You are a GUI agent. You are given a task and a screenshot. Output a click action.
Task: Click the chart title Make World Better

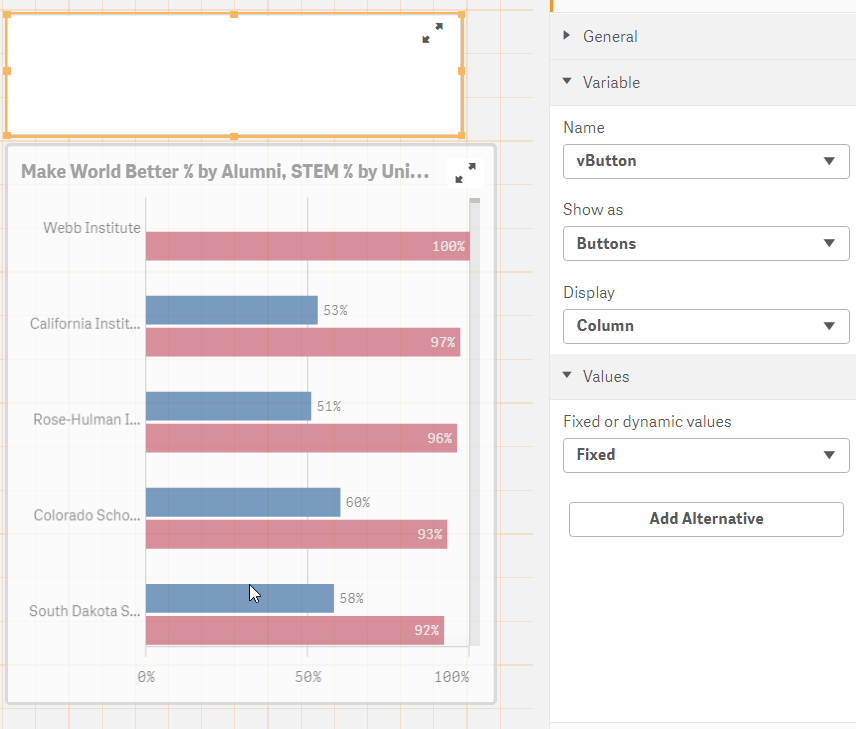[x=225, y=172]
